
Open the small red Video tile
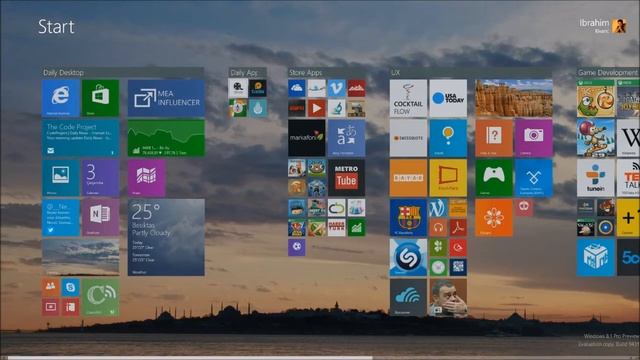[x=51, y=307]
